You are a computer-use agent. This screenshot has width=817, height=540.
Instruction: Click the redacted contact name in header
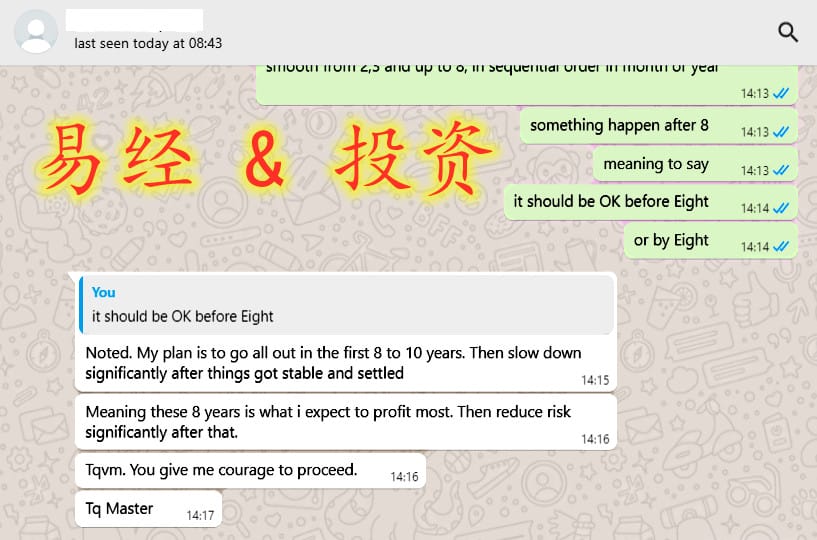pos(134,20)
